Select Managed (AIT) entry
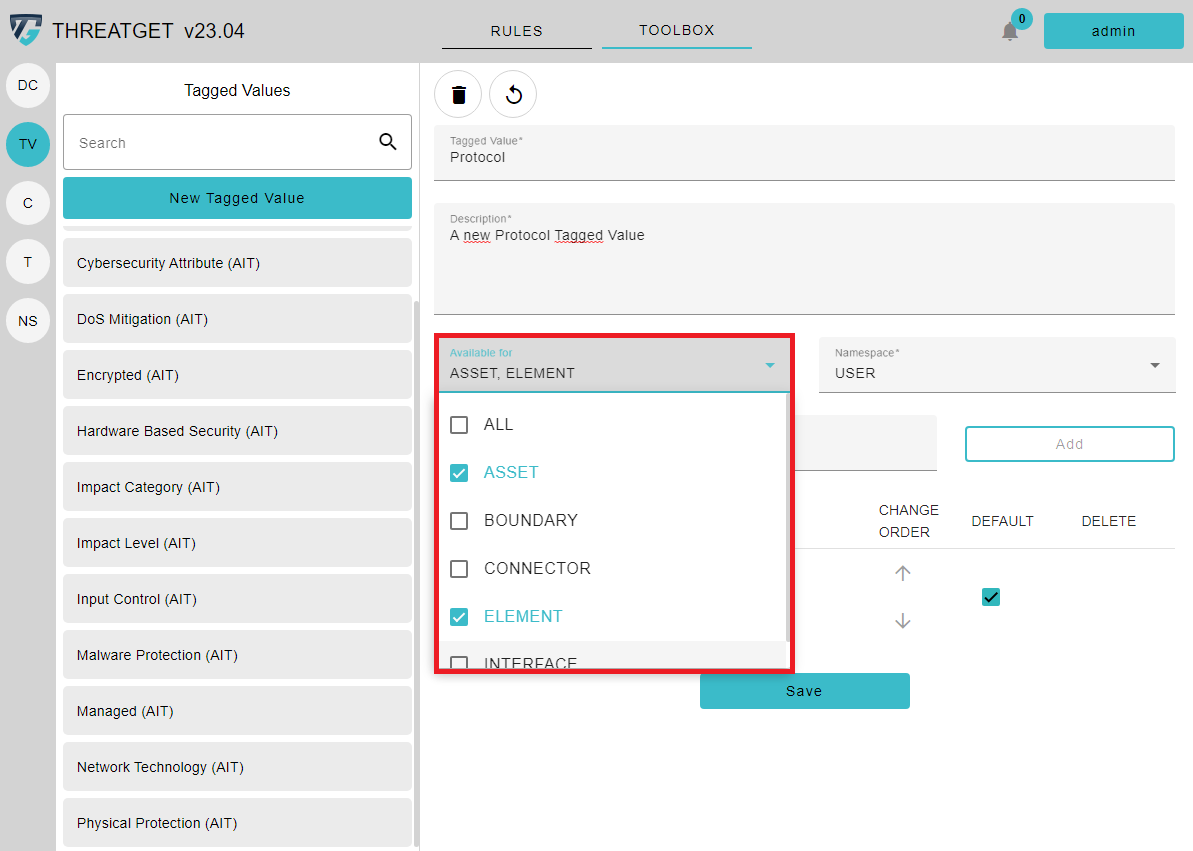The height and width of the screenshot is (851, 1193). point(237,711)
